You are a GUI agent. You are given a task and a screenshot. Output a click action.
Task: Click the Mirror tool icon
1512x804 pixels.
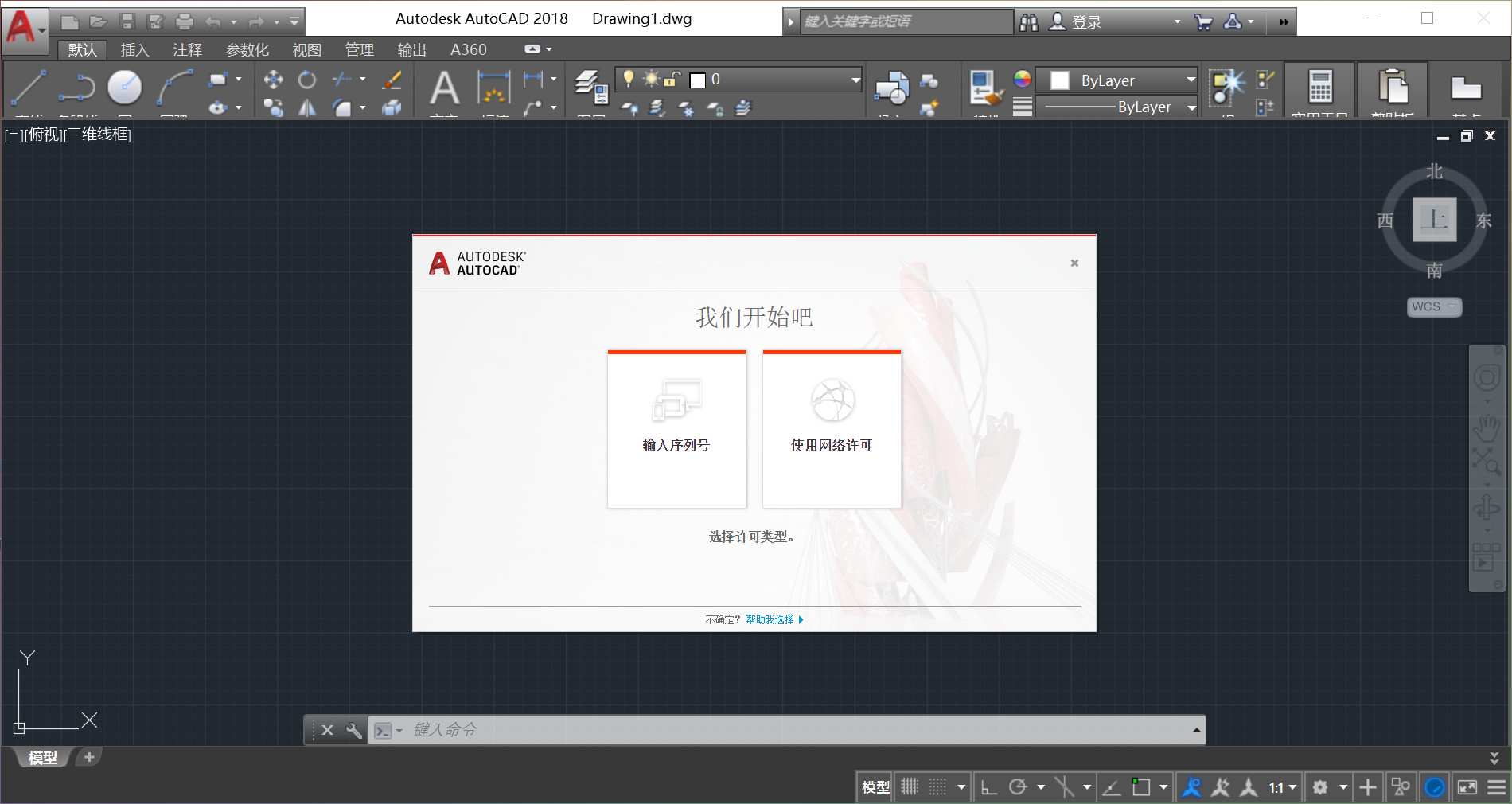pos(307,107)
